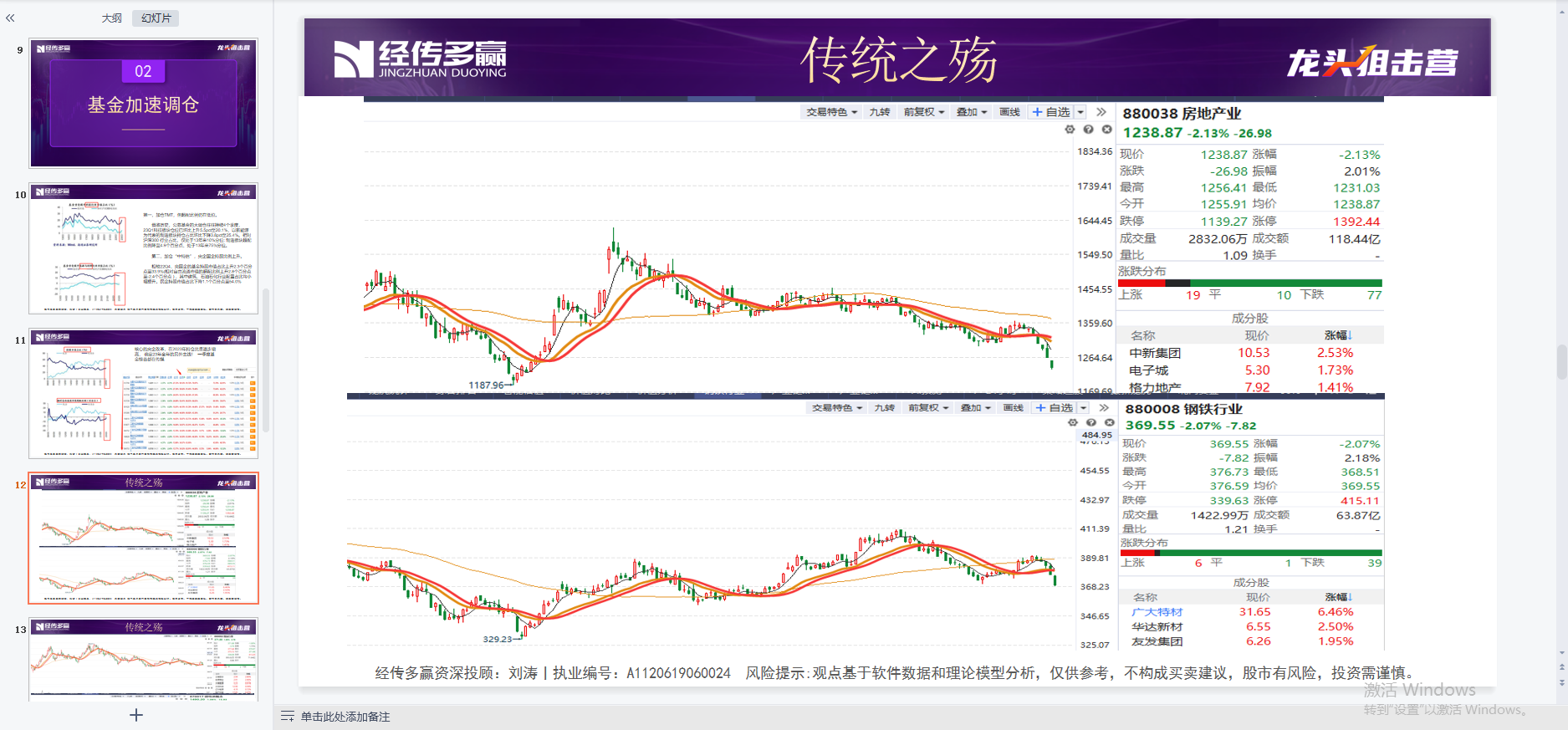Click 自选 add button in bottom chart

click(1055, 408)
